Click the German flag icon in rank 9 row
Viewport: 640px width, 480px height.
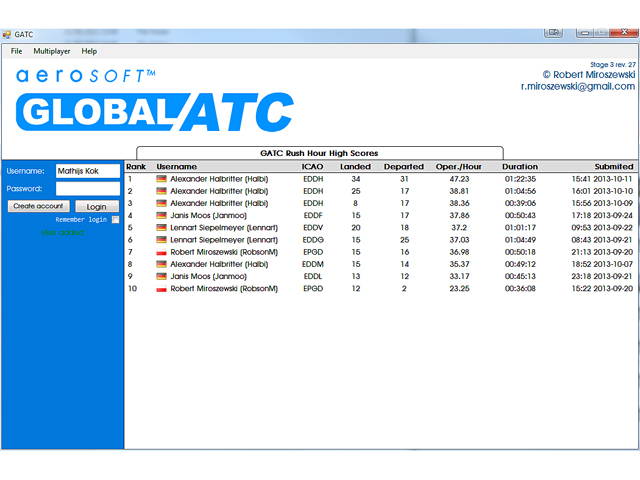161,276
